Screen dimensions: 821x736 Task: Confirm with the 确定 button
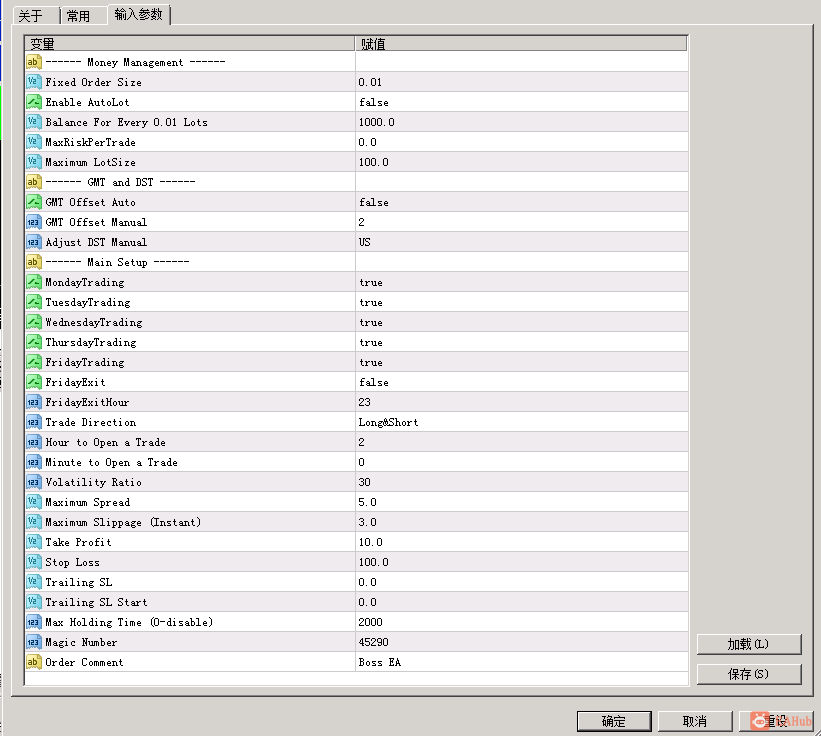pyautogui.click(x=614, y=721)
